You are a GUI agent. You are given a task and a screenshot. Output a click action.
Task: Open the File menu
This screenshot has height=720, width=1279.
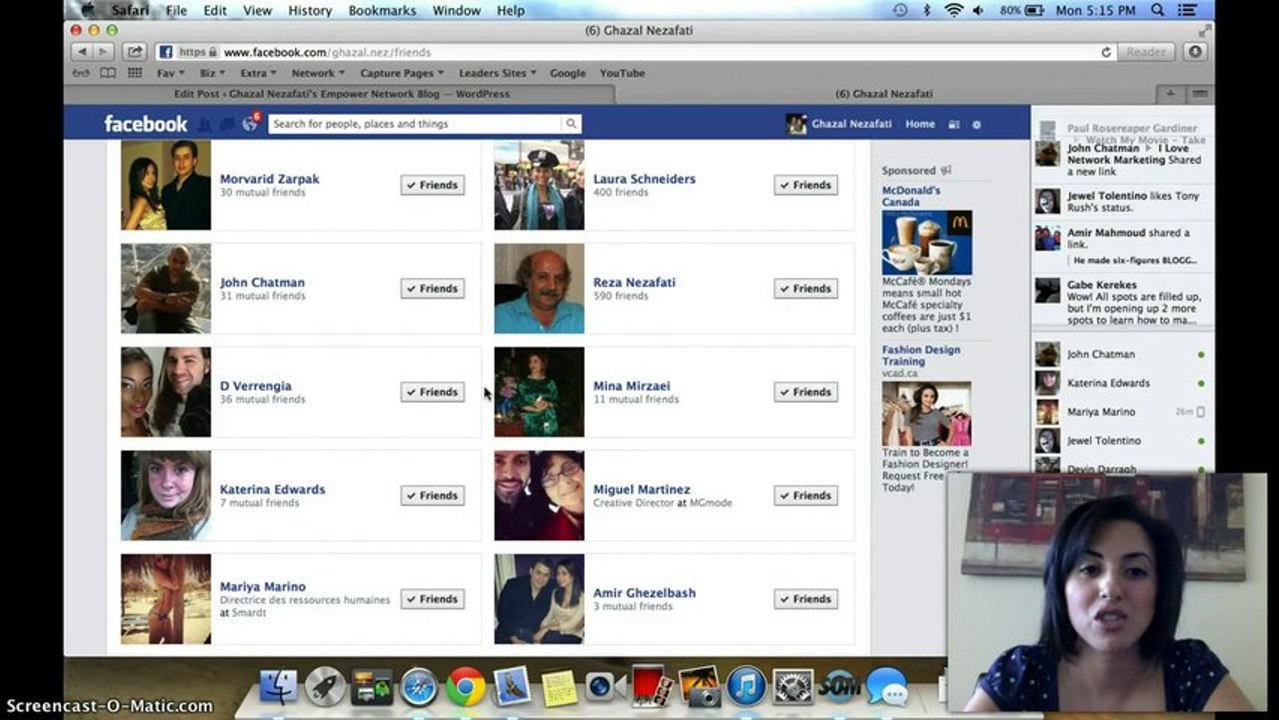176,10
